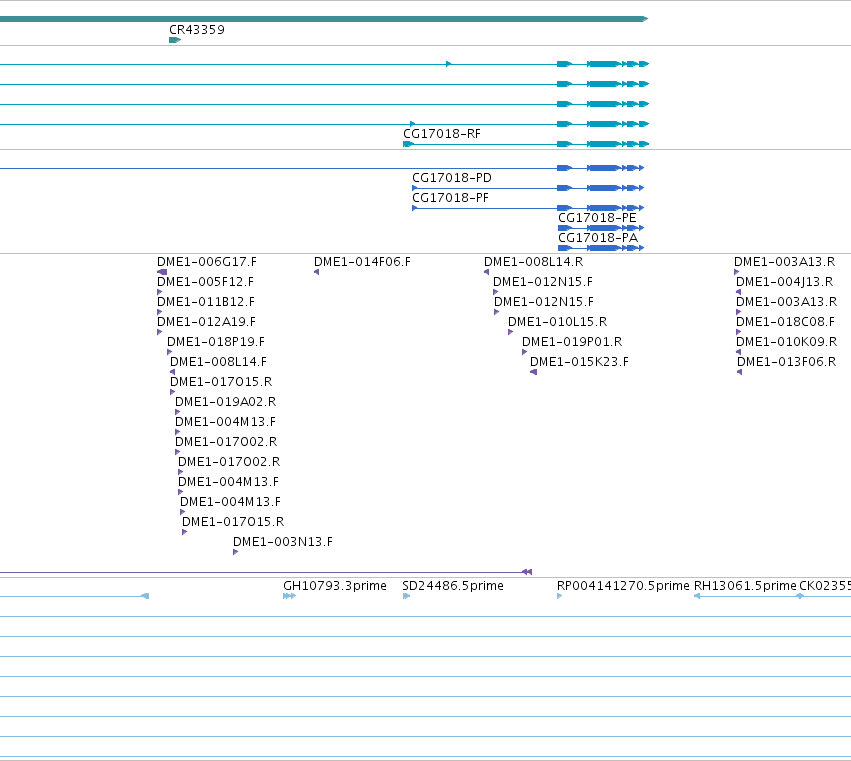Click start arrow of CG17018-PF feature
The image size is (851, 761).
pos(415,208)
